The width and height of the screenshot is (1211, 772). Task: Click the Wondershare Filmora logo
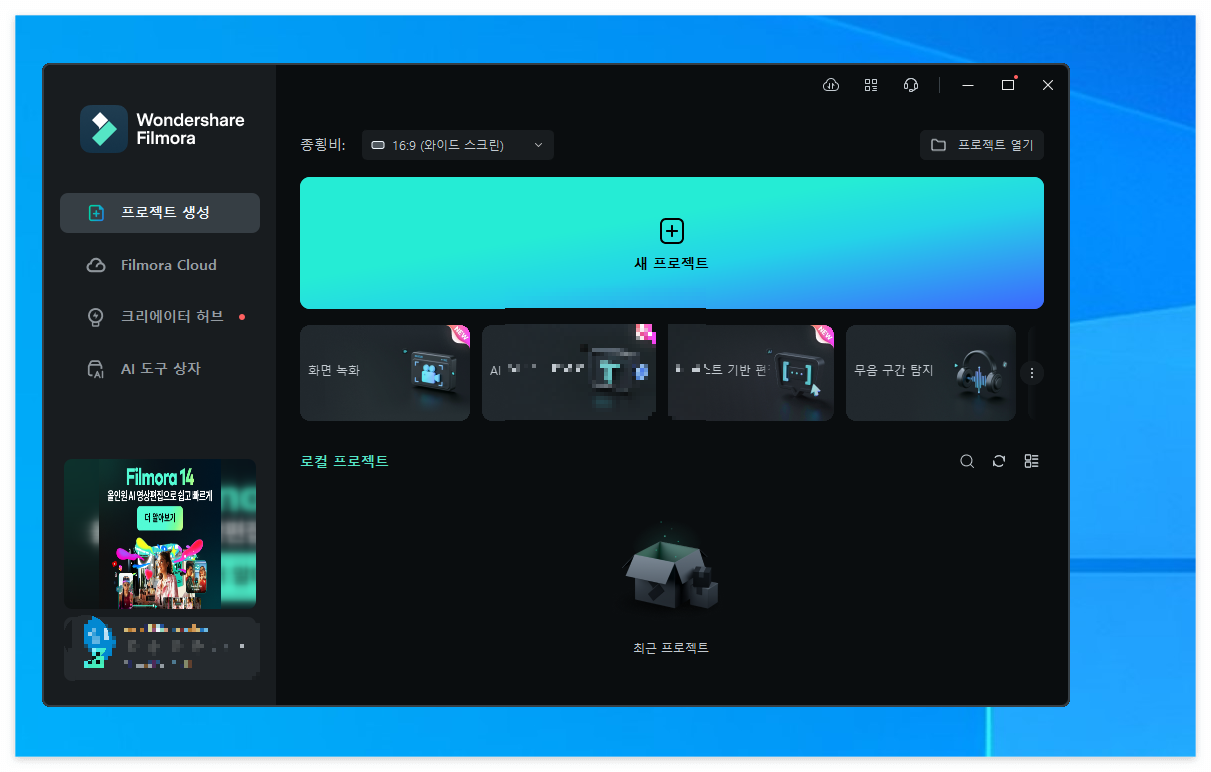pyautogui.click(x=162, y=129)
